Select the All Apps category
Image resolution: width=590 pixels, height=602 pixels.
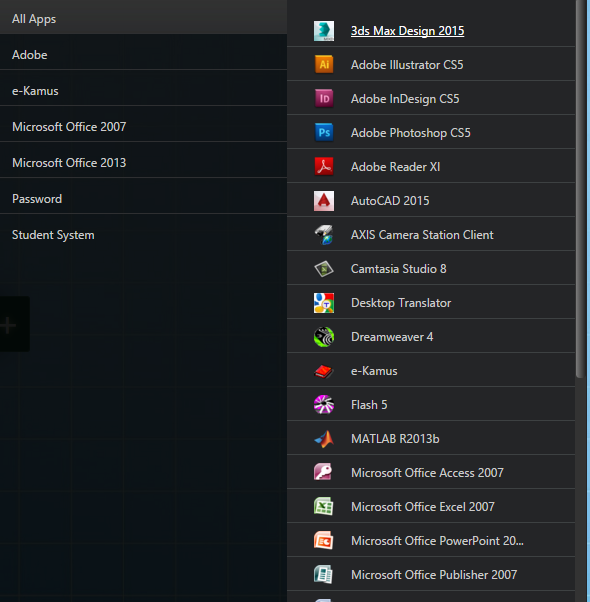143,17
